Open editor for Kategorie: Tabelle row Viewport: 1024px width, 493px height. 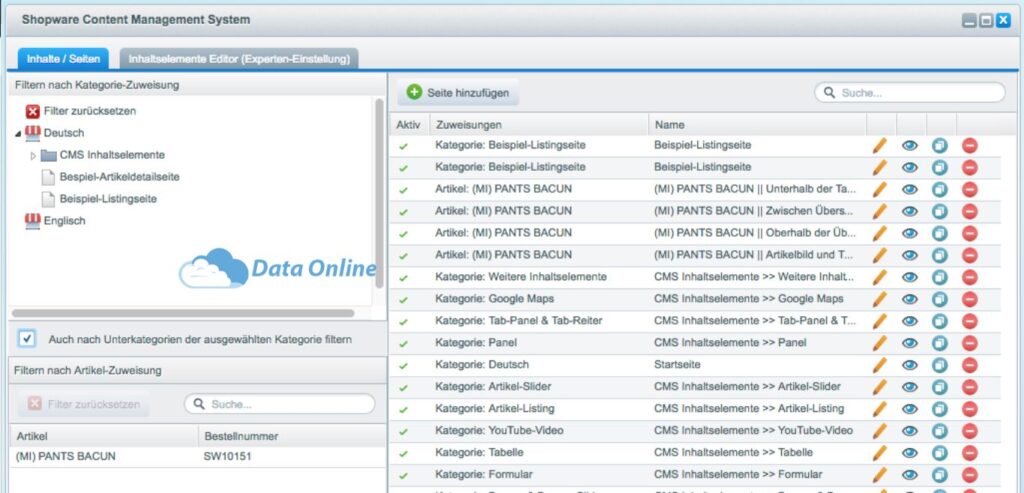pos(880,453)
